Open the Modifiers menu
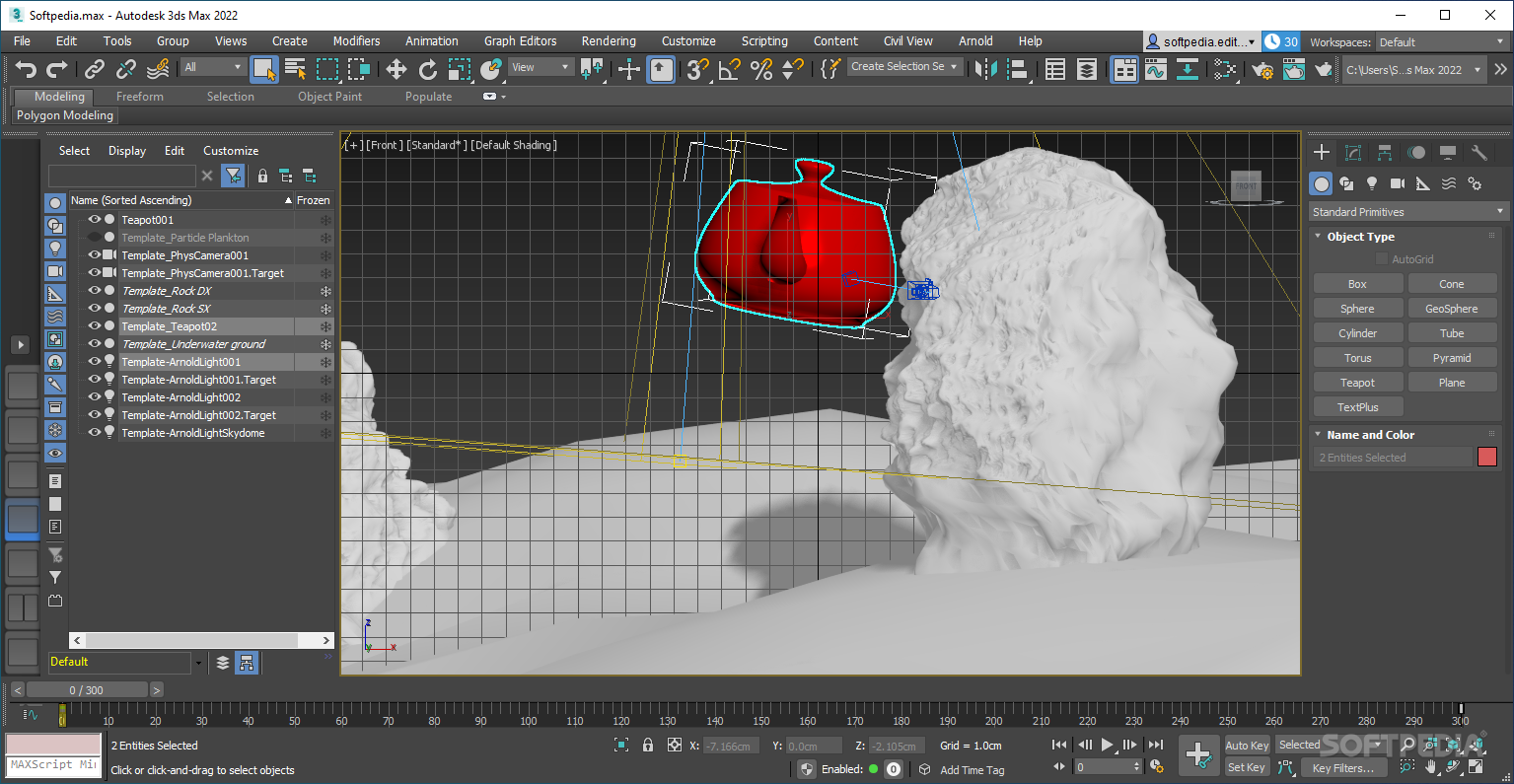 tap(356, 41)
